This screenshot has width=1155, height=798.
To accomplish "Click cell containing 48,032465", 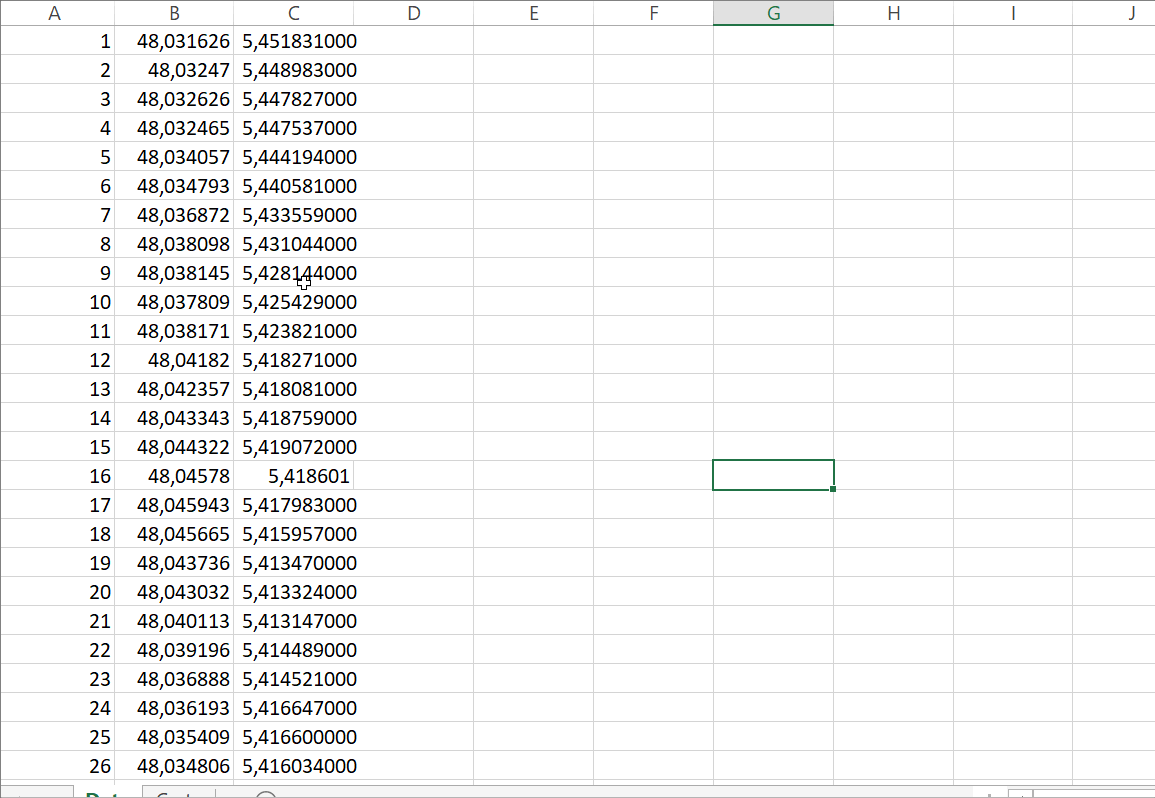I will pyautogui.click(x=174, y=128).
